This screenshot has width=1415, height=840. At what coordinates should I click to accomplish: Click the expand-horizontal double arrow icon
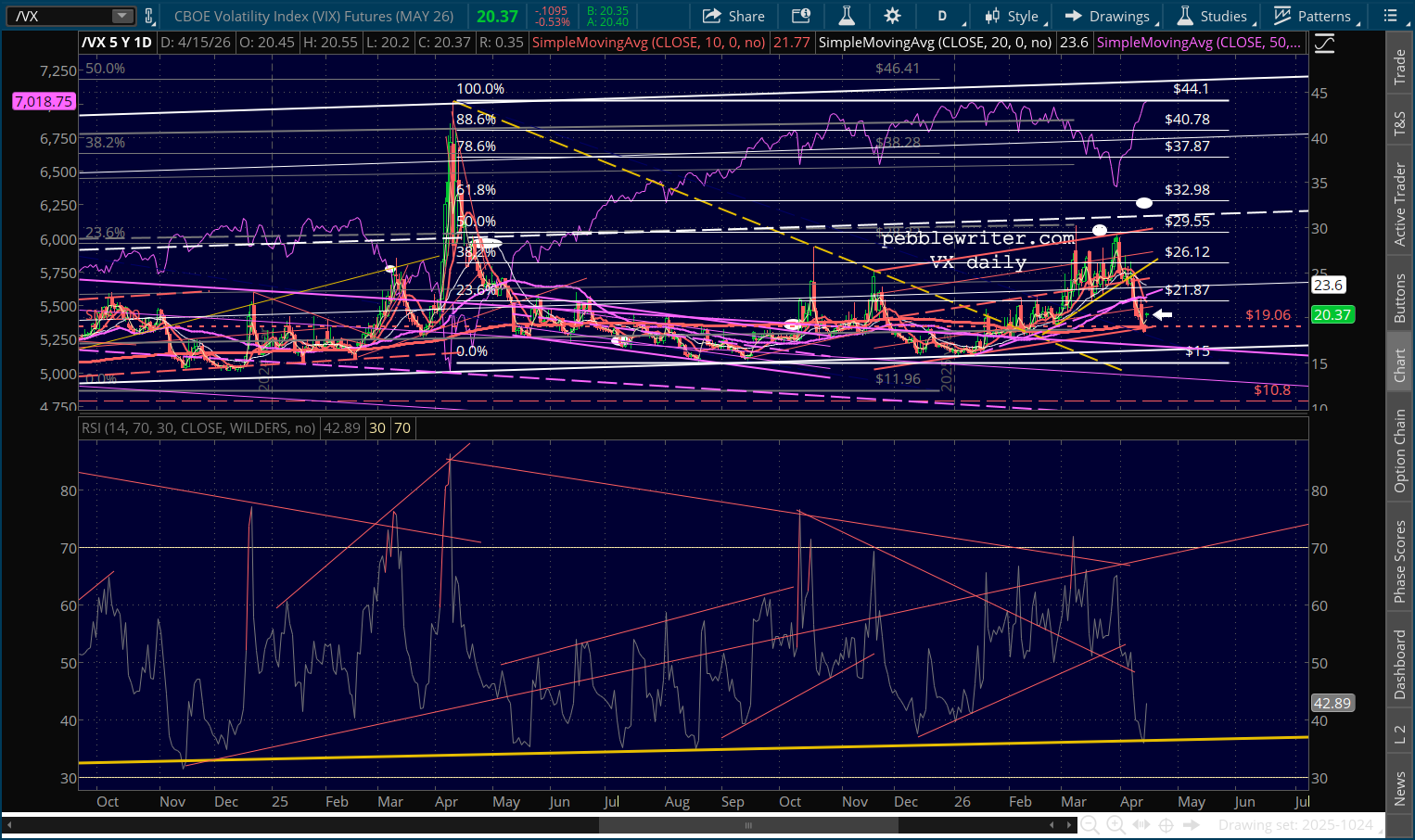1141,824
